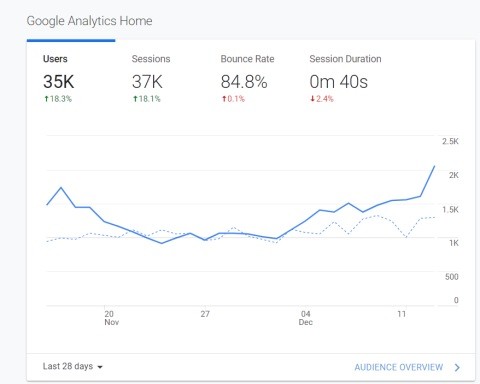Click the 37K sessions value
Viewport: 480px width, 384px height.
[147, 82]
